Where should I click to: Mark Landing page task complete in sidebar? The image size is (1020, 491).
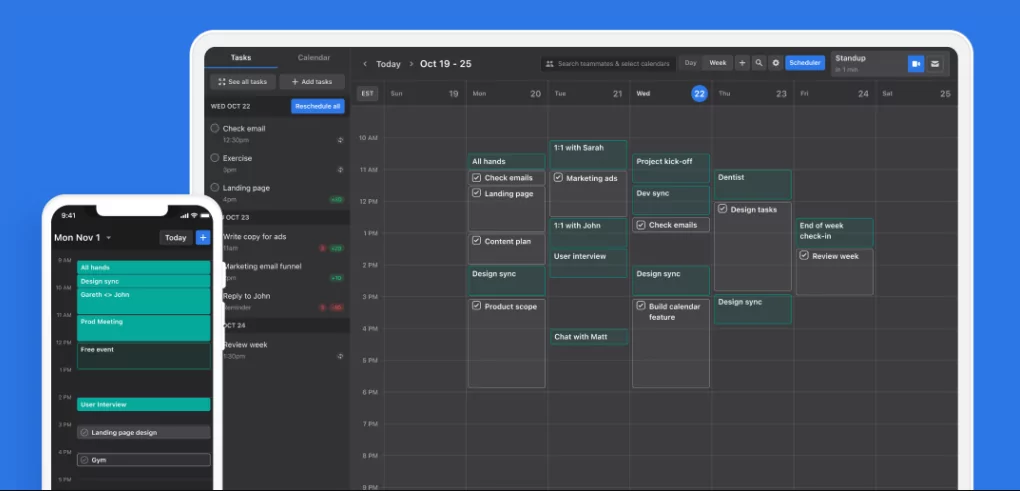click(215, 187)
